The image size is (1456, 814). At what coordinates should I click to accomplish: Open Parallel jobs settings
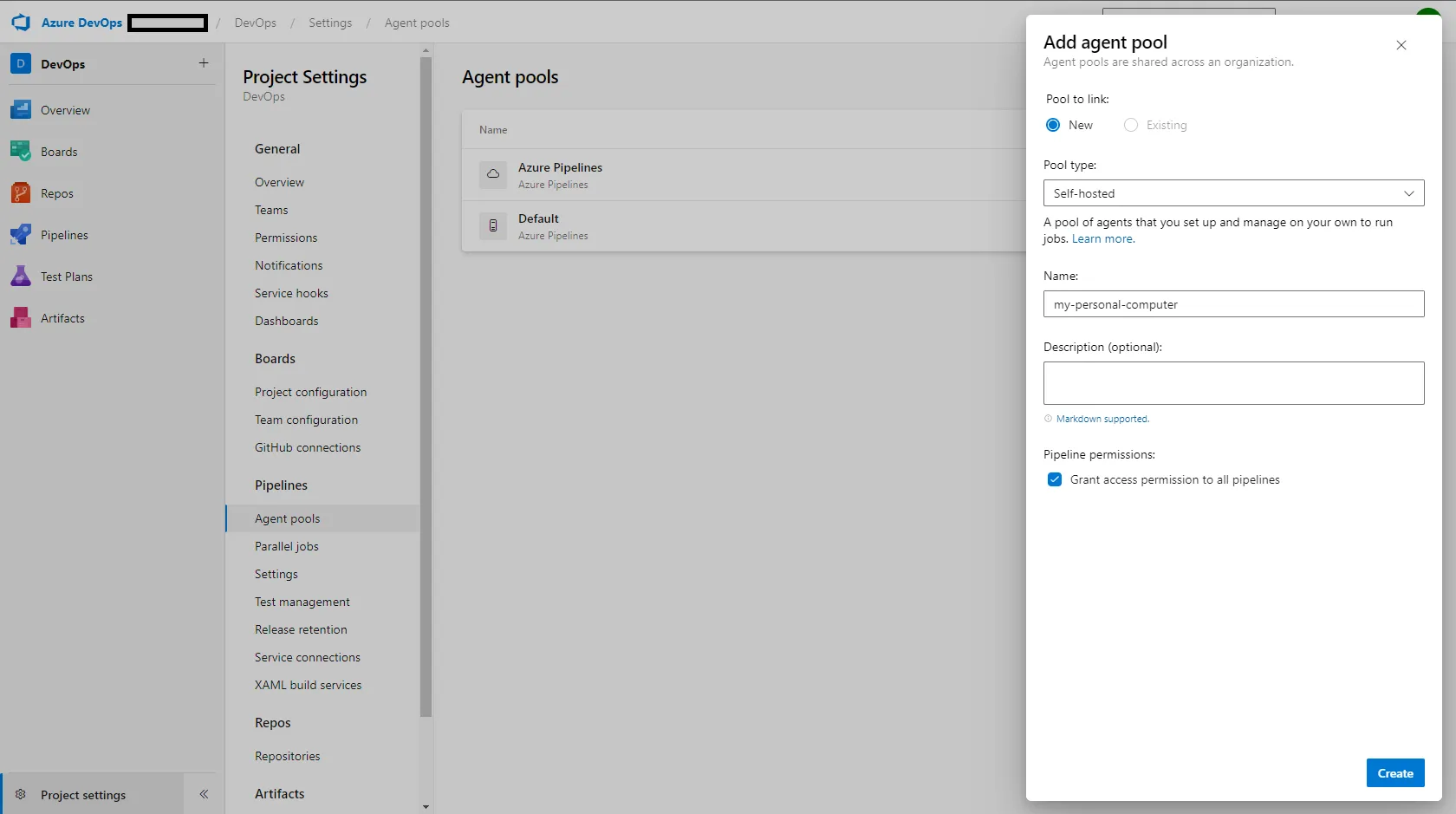click(287, 546)
